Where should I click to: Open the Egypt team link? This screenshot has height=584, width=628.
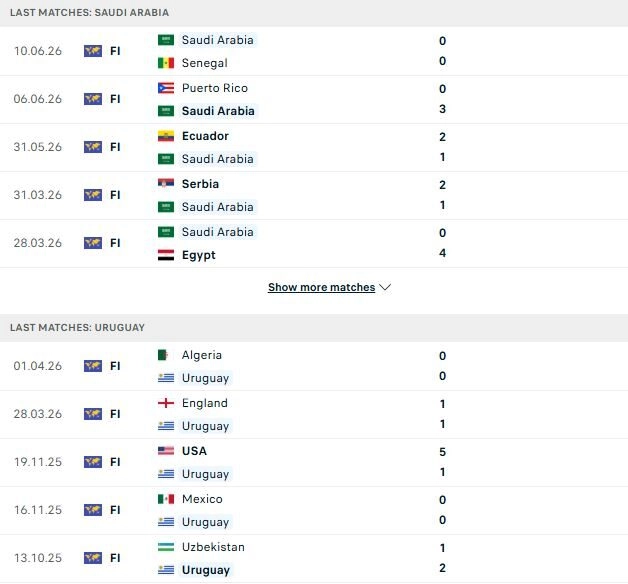click(199, 255)
